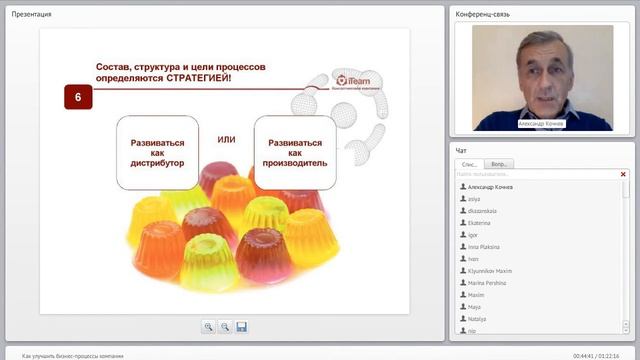Clear the user search with the red X
This screenshot has height=360, width=640.
click(x=623, y=174)
